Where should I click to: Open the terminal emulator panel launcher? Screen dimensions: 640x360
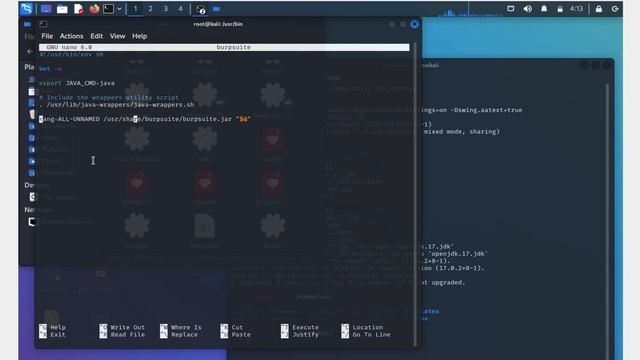(108, 9)
